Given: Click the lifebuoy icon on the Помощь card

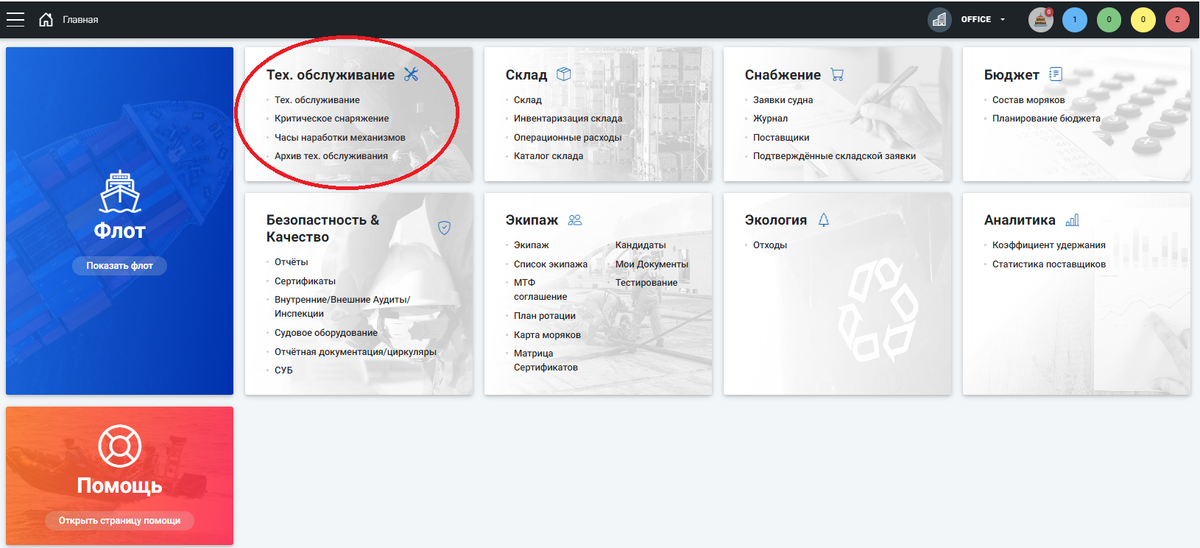Looking at the screenshot, I should tap(119, 447).
